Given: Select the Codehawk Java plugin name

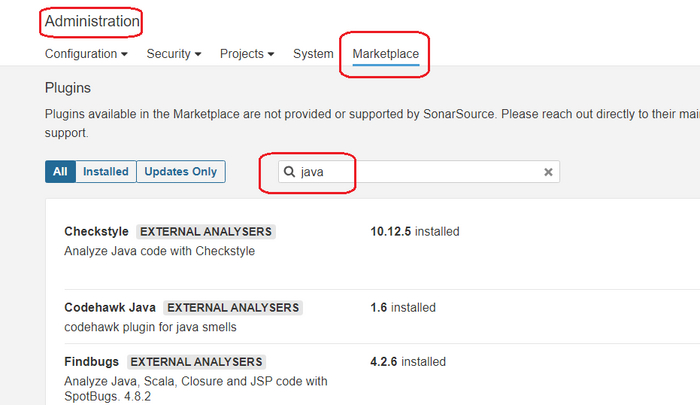Looking at the screenshot, I should [109, 308].
